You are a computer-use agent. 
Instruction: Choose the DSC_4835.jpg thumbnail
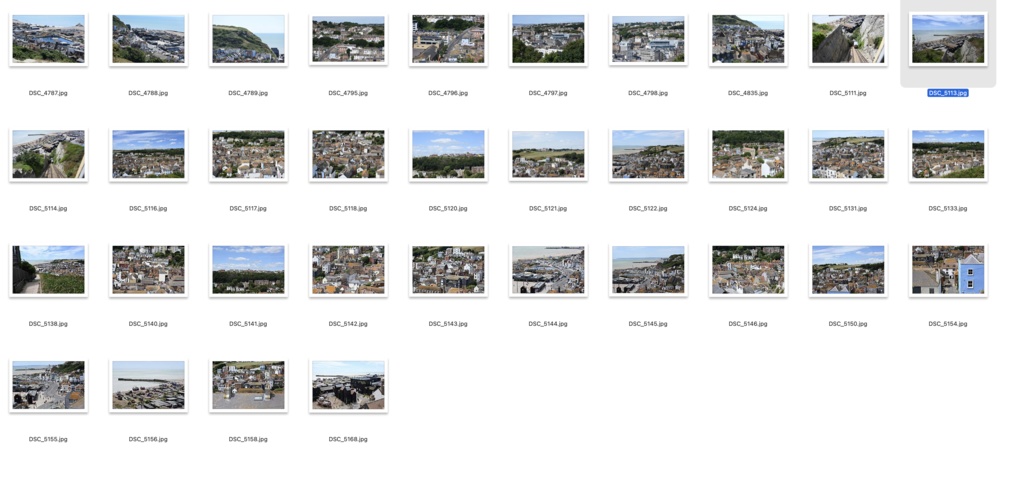point(748,39)
